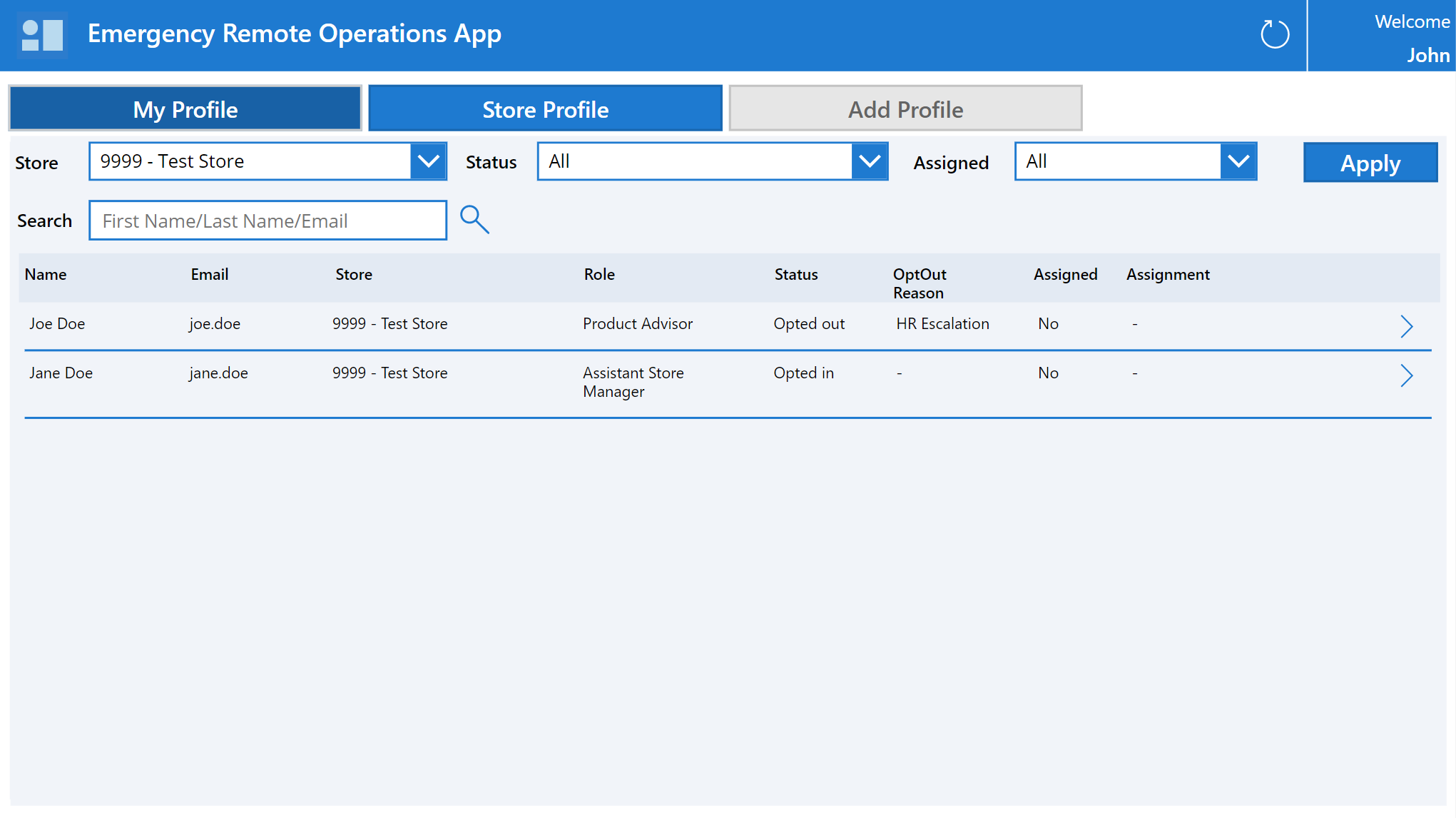Expand the Assigned filter dropdown arrow

point(1238,161)
